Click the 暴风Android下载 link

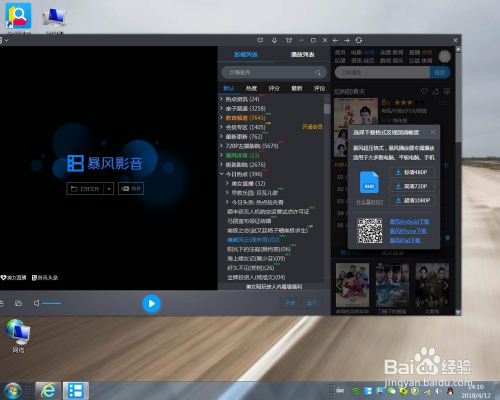(409, 222)
